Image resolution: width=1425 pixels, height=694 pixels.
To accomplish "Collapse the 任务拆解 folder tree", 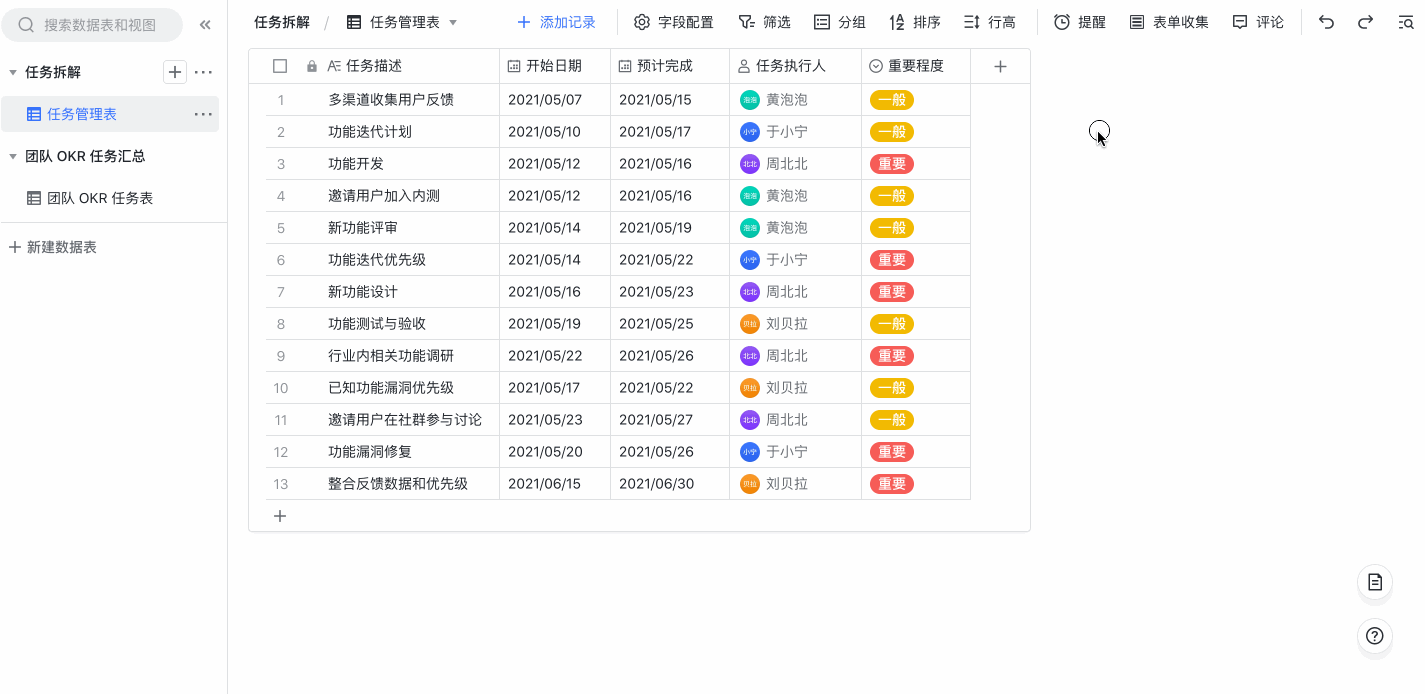I will pos(13,72).
